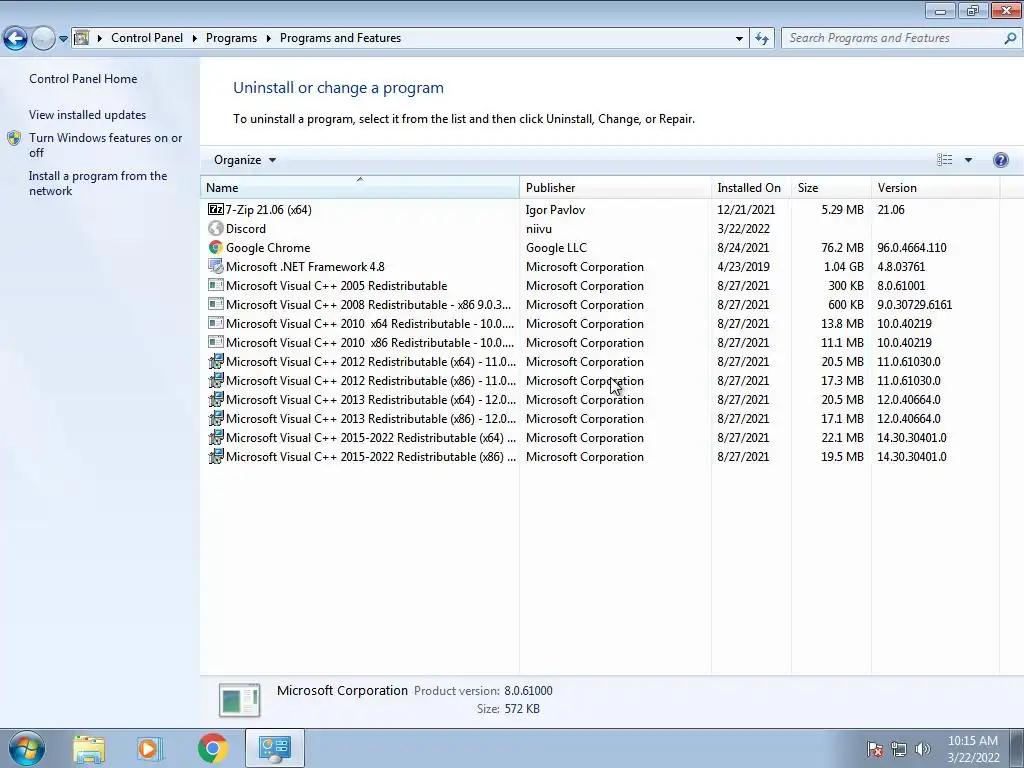Click the .NET Framework 4.8 row icon
The image size is (1024, 768).
216,266
